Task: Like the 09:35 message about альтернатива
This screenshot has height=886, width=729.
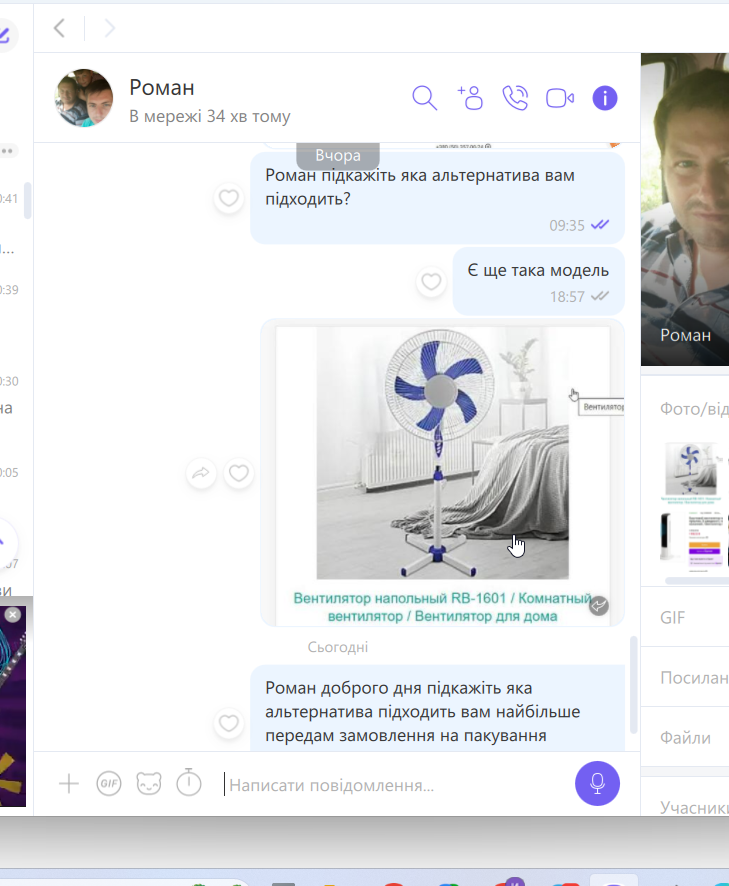Action: point(228,198)
